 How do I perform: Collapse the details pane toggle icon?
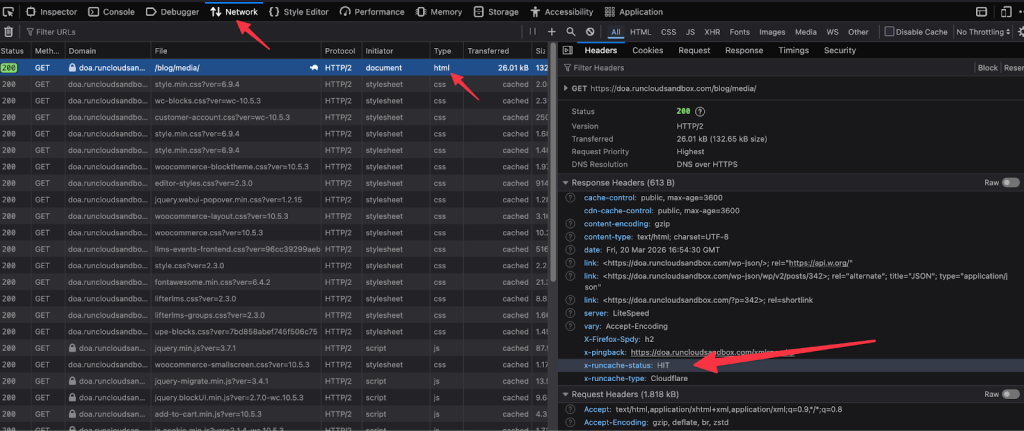tap(568, 50)
